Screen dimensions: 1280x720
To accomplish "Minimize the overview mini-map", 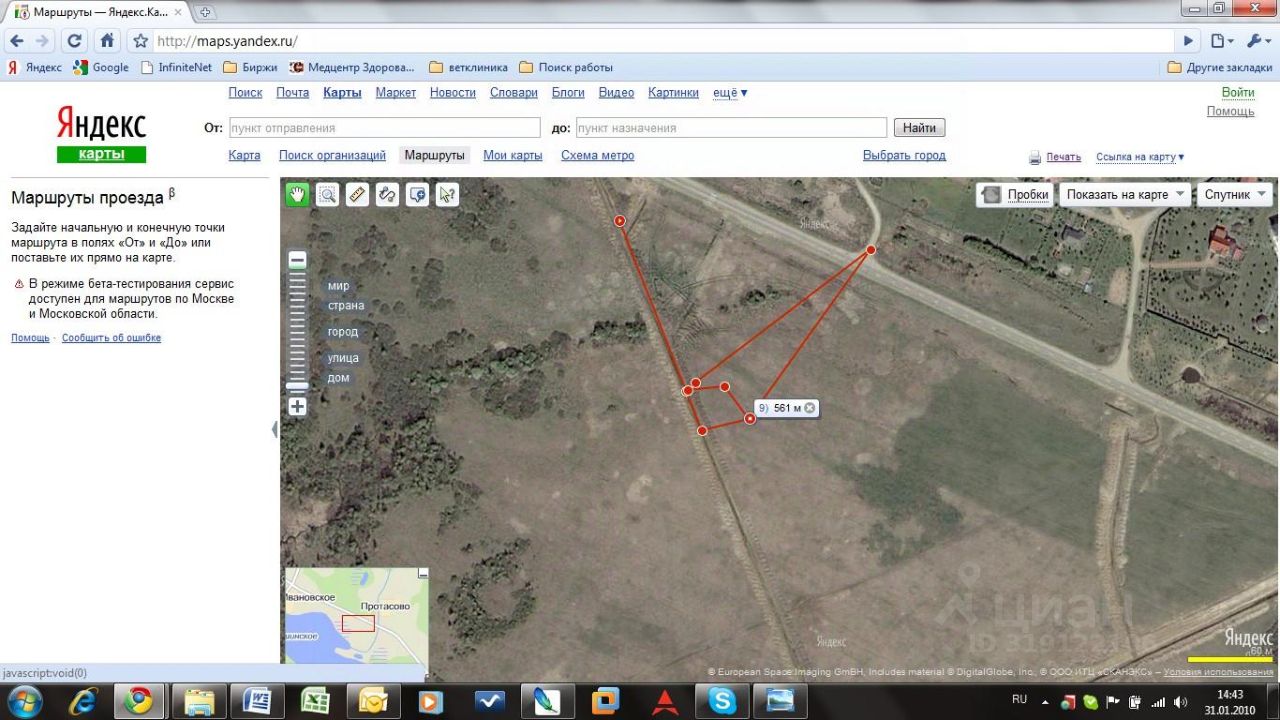I will 423,574.
